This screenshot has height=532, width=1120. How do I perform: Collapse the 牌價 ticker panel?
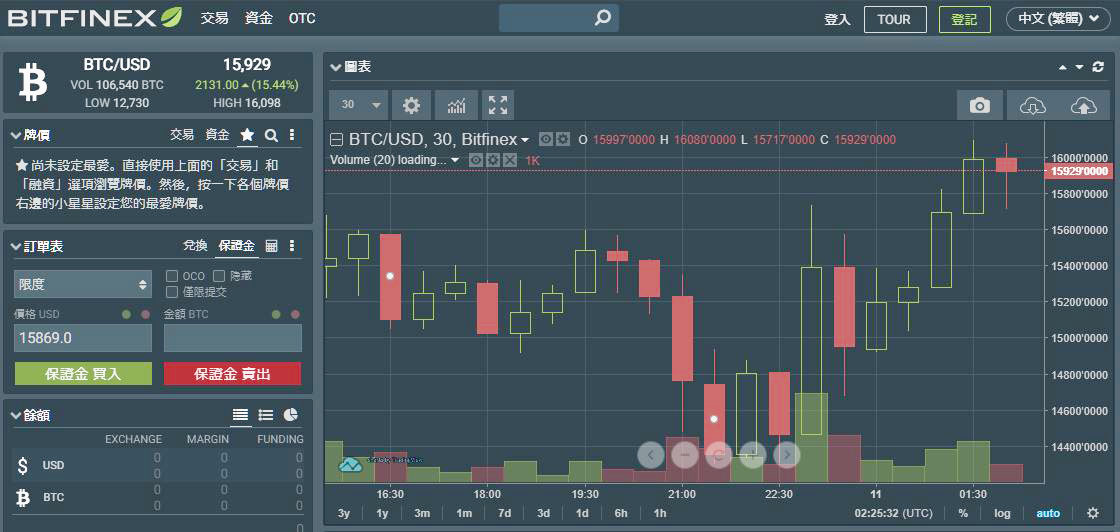[x=16, y=135]
